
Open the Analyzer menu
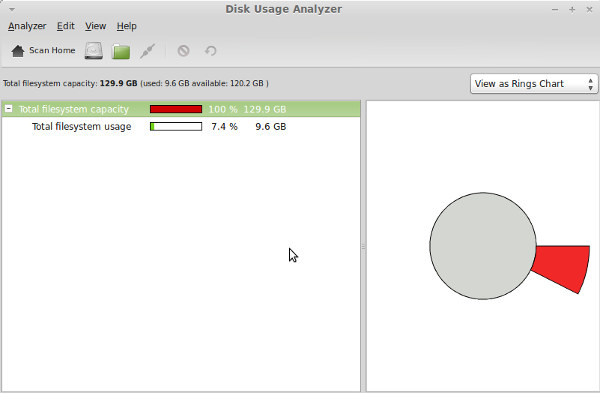pyautogui.click(x=27, y=26)
